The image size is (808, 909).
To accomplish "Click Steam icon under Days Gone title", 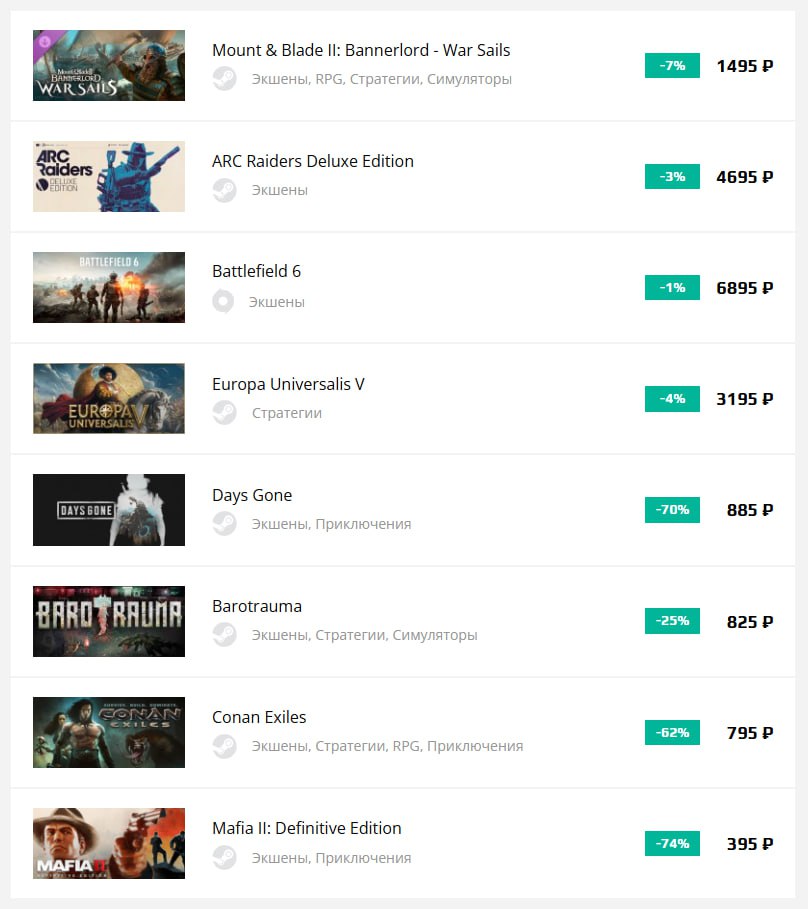I will point(225,524).
